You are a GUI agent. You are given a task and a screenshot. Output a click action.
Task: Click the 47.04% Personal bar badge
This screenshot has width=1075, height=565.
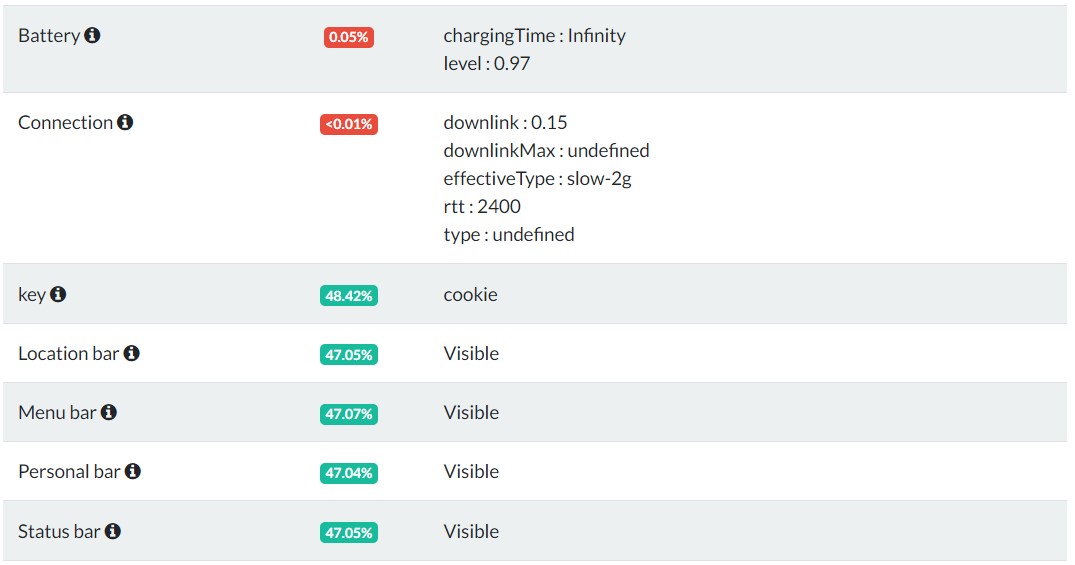pos(348,473)
